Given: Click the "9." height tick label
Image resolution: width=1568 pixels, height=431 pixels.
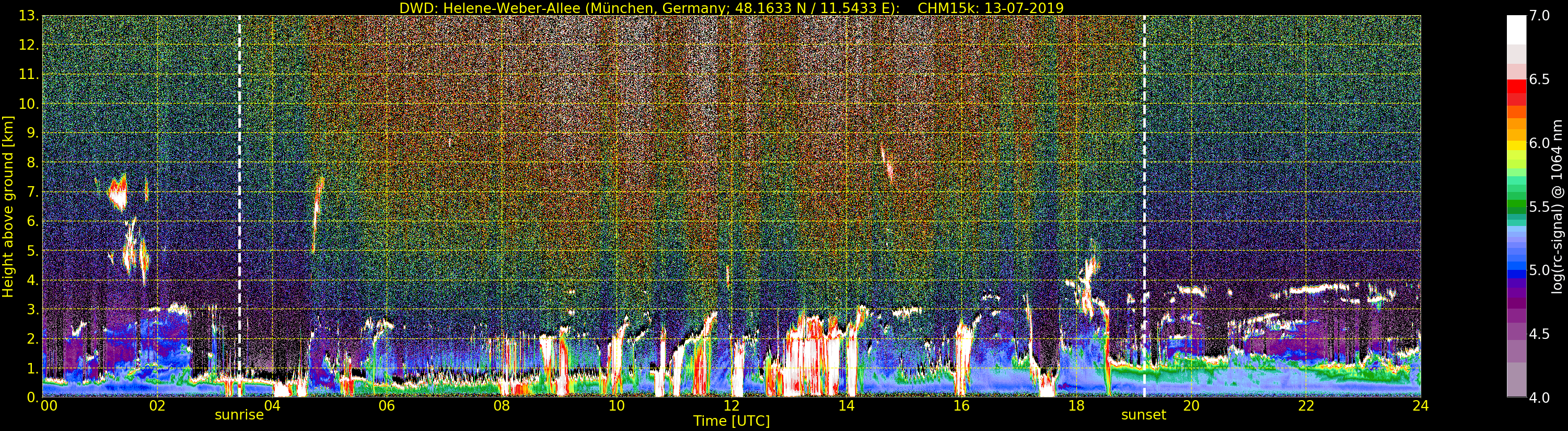Looking at the screenshot, I should pos(32,133).
